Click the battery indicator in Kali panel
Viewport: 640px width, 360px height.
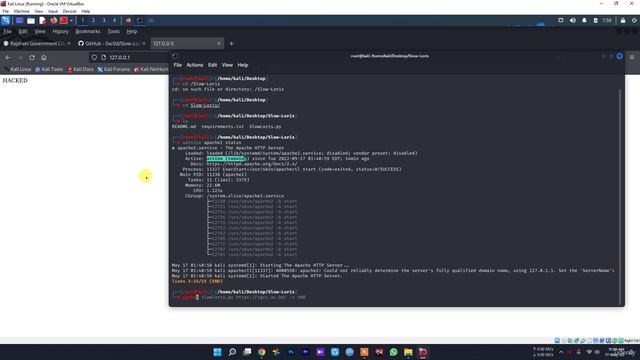point(595,20)
